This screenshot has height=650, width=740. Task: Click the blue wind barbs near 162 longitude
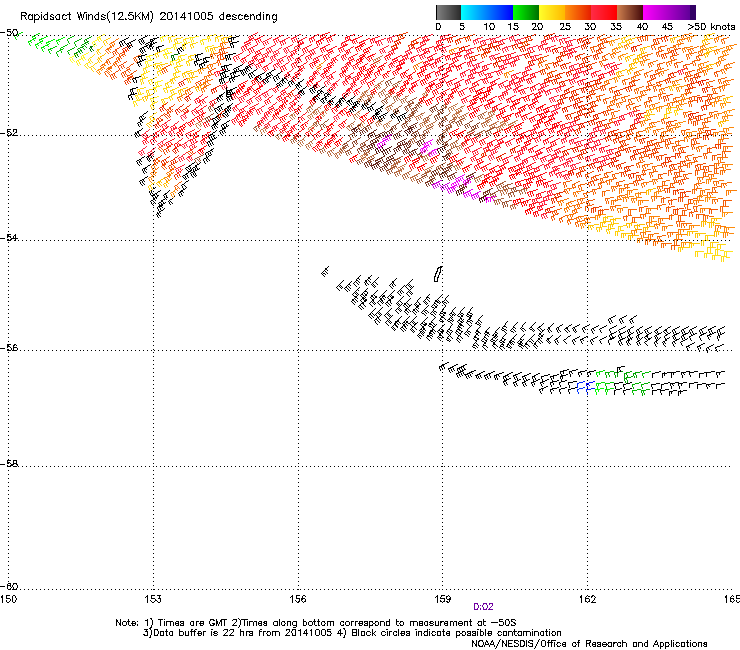[x=586, y=388]
